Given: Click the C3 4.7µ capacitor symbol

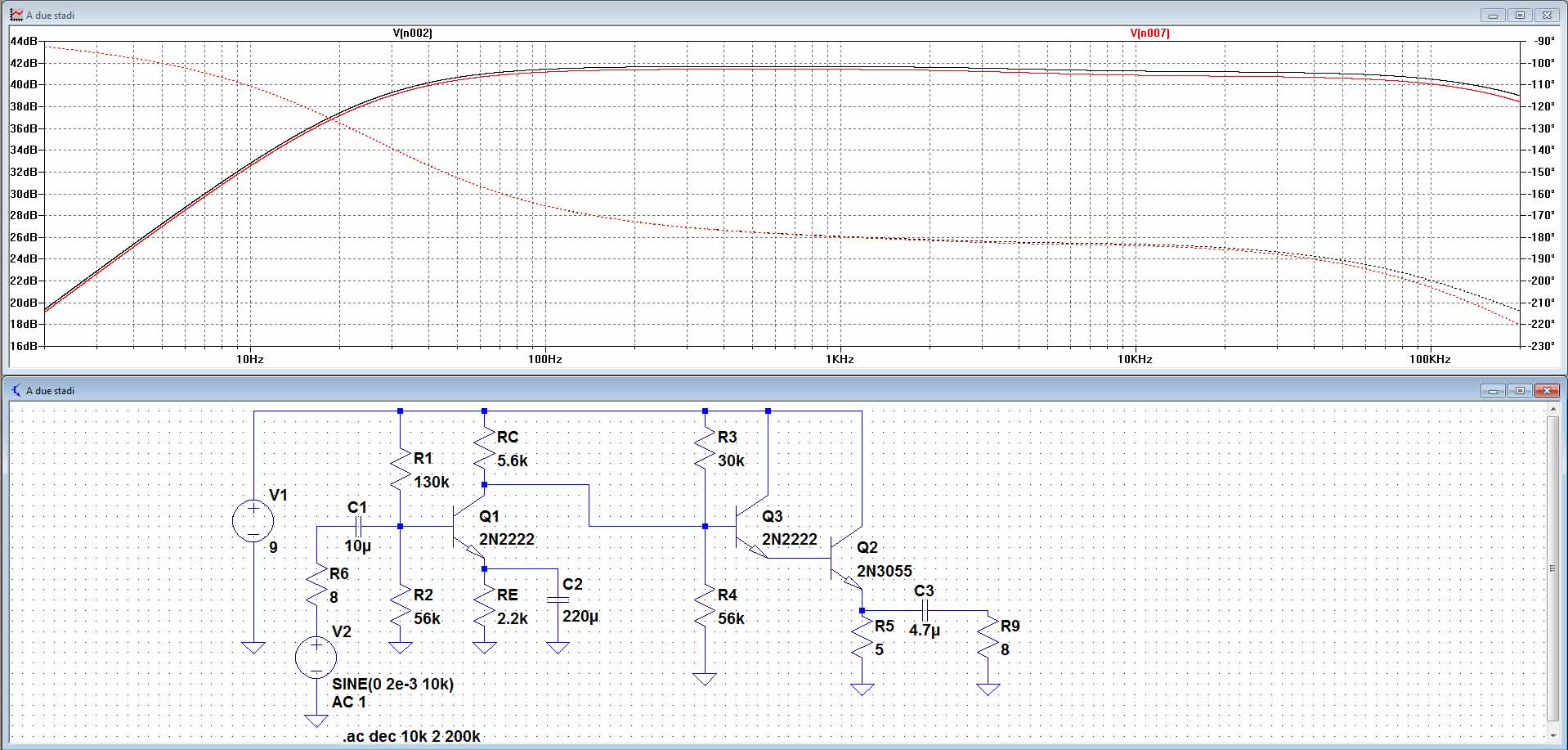Looking at the screenshot, I should coord(925,610).
